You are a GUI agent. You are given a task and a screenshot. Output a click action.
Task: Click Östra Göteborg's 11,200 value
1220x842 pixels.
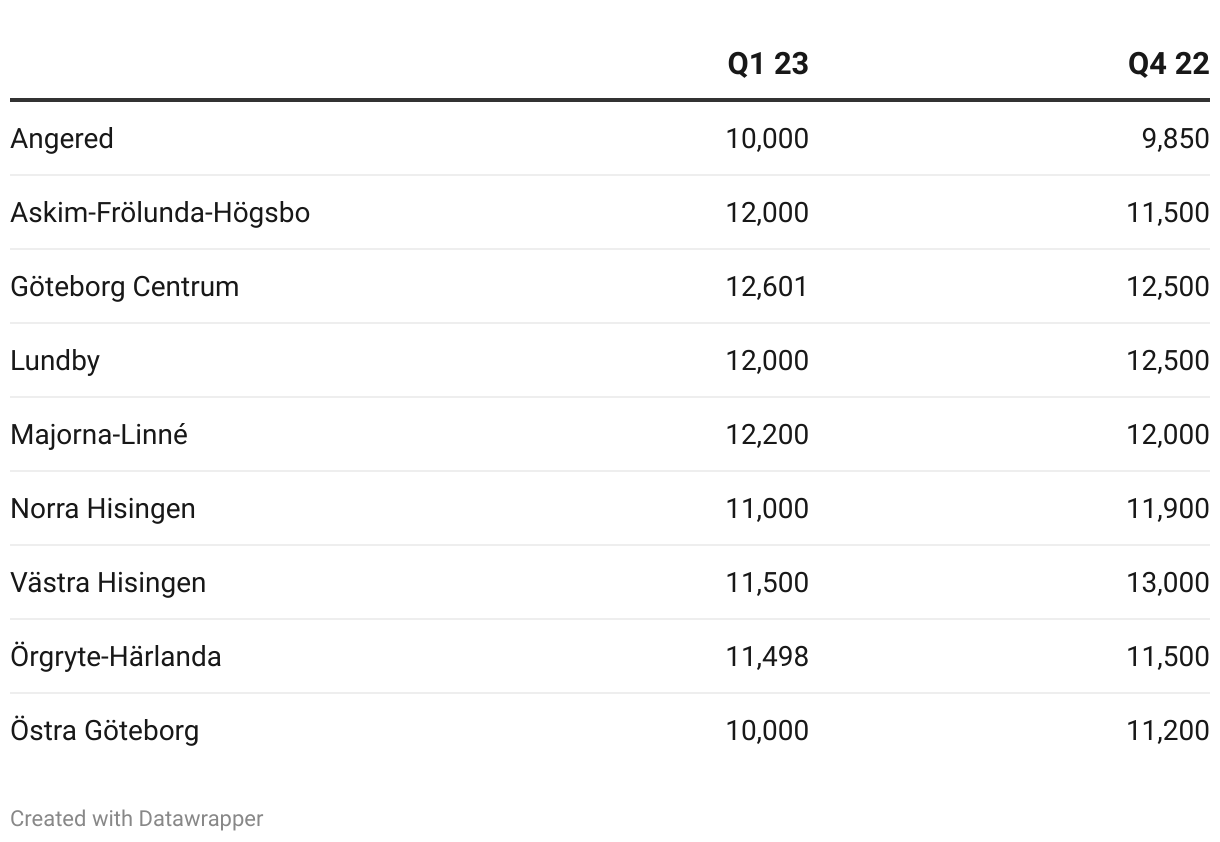click(x=1168, y=730)
